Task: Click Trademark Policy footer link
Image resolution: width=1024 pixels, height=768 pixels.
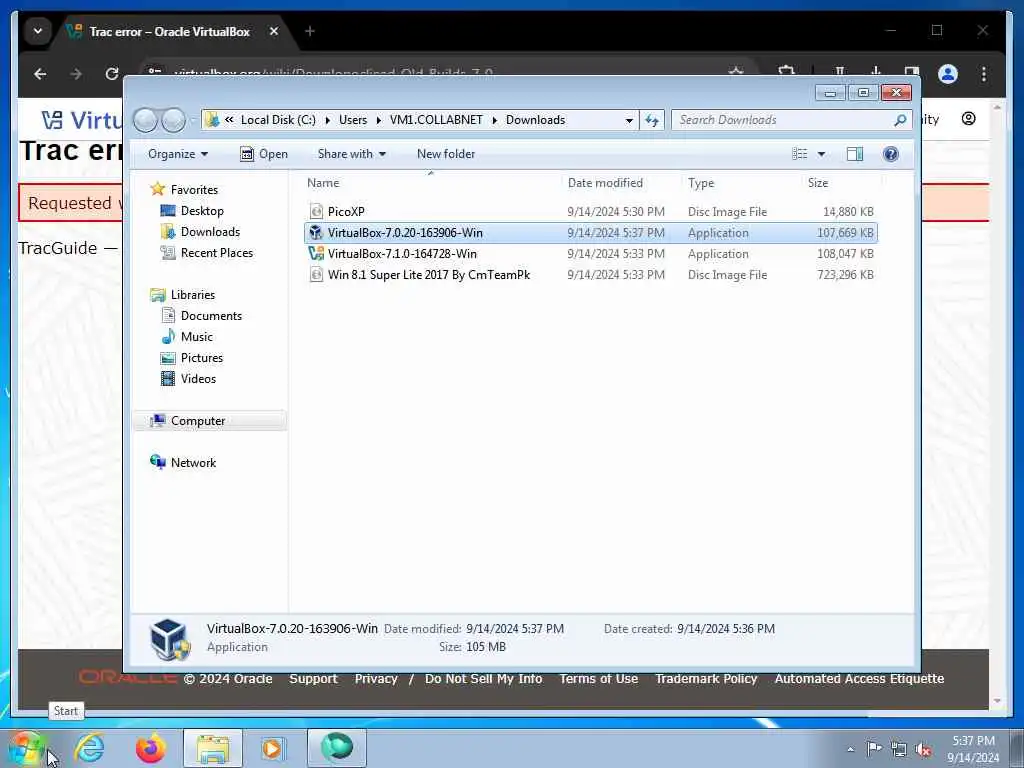Action: coord(707,679)
